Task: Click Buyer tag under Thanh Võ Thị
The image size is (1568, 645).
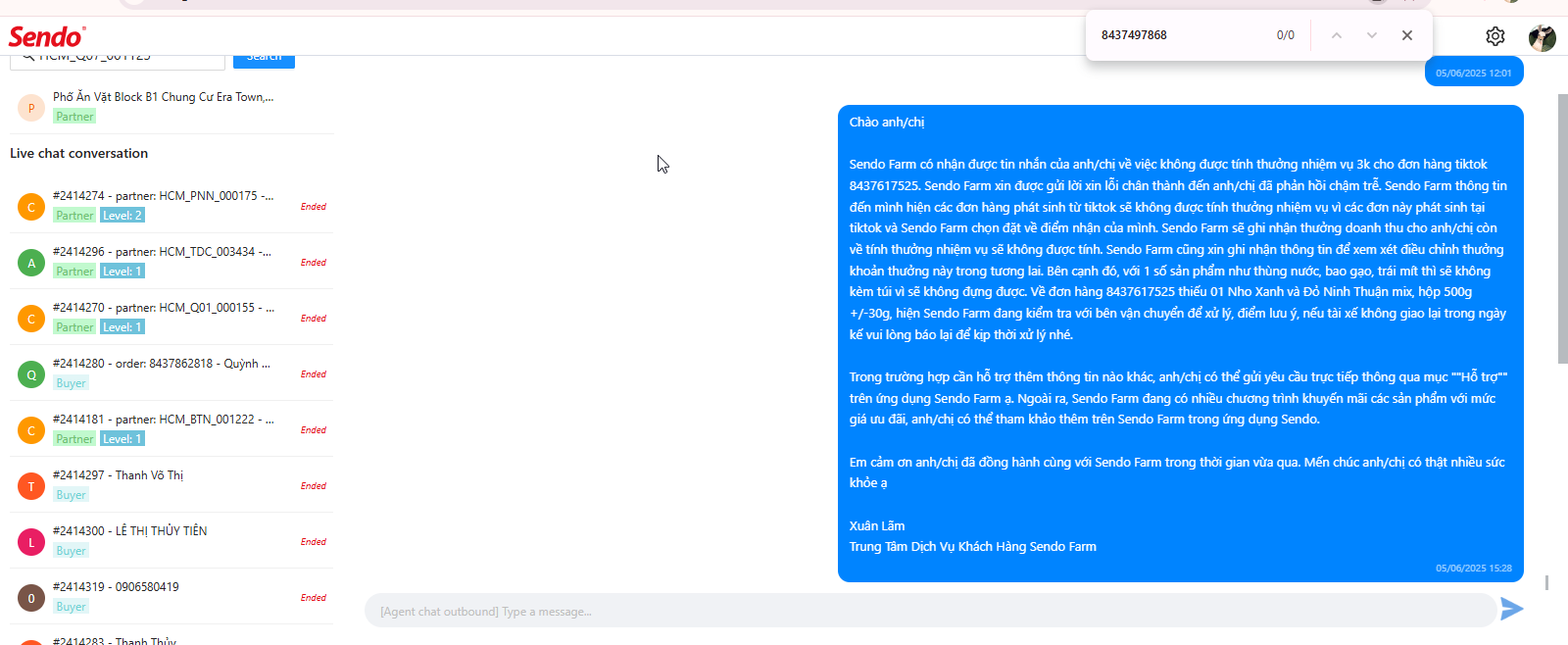Action: (71, 495)
